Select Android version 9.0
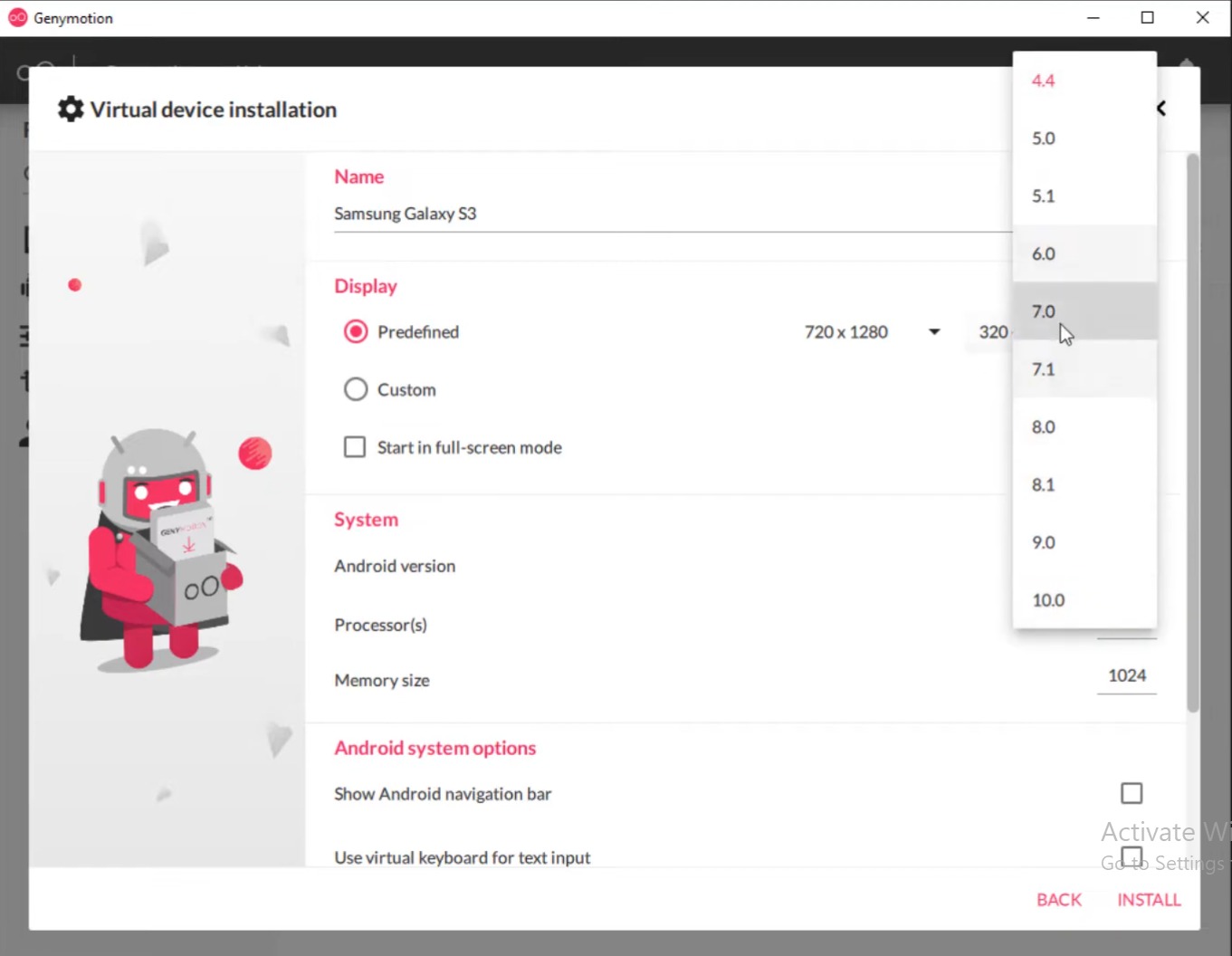This screenshot has width=1232, height=956. 1084,543
